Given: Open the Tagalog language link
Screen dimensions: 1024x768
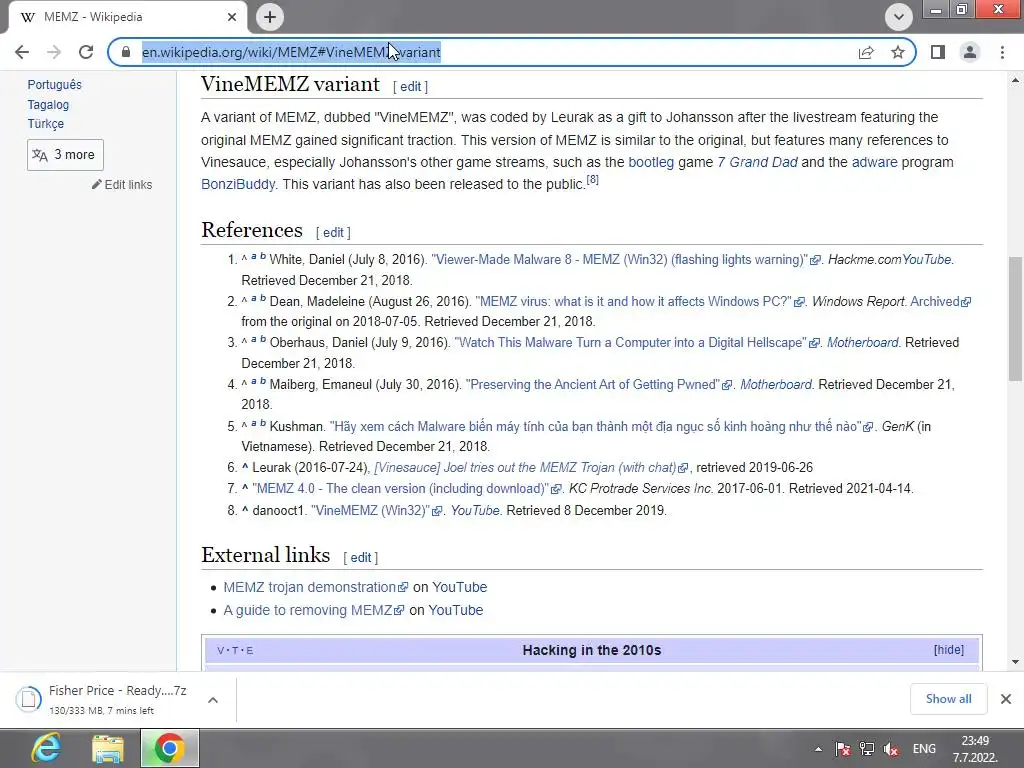Looking at the screenshot, I should (x=48, y=104).
